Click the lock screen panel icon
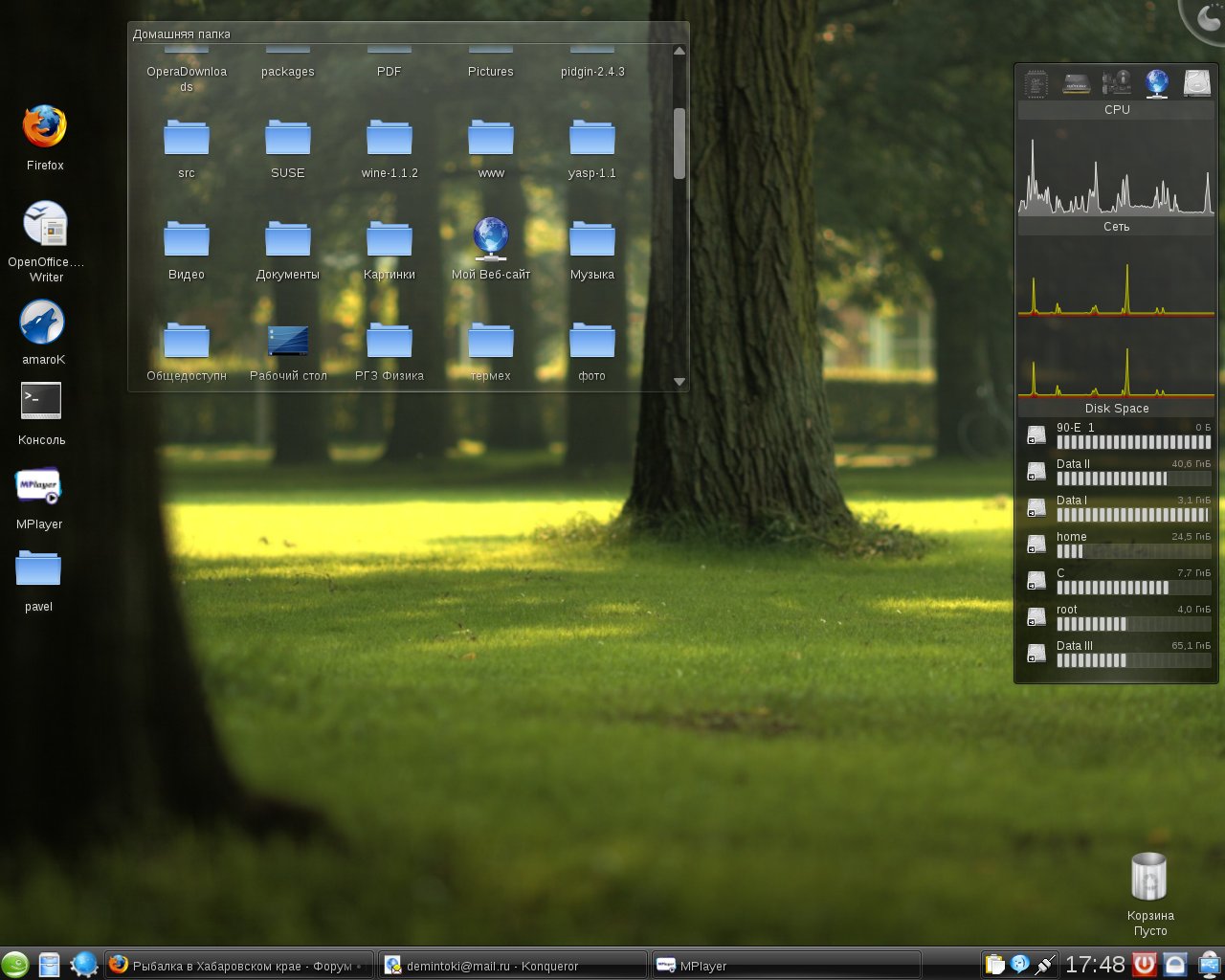Image resolution: width=1225 pixels, height=980 pixels. click(1175, 964)
